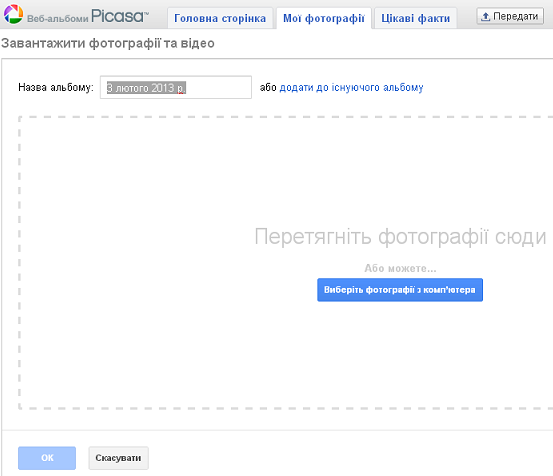
Task: Confirm with the OK button
Action: 47,458
